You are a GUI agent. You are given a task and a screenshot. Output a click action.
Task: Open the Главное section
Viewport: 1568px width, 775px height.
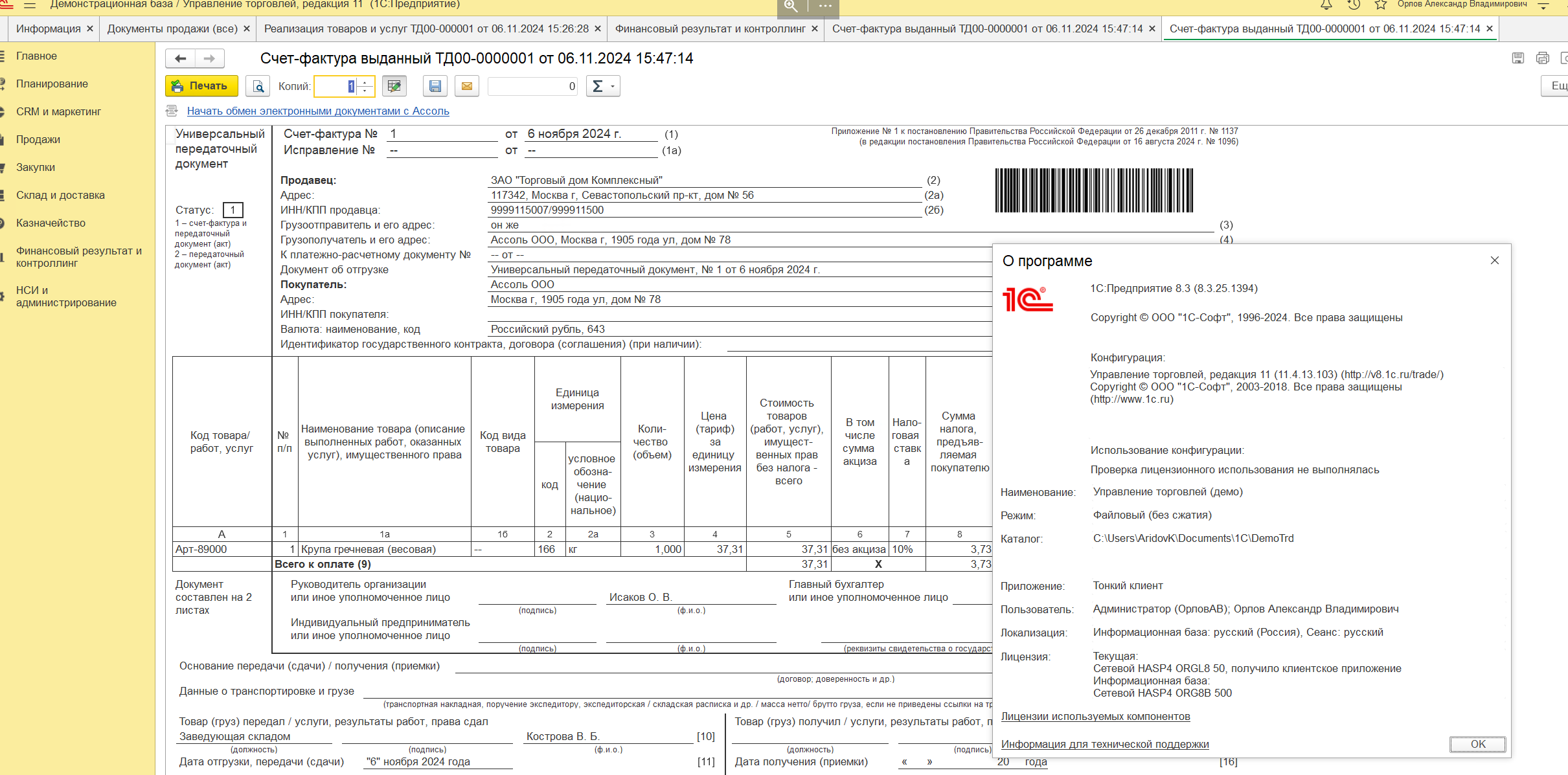36,56
